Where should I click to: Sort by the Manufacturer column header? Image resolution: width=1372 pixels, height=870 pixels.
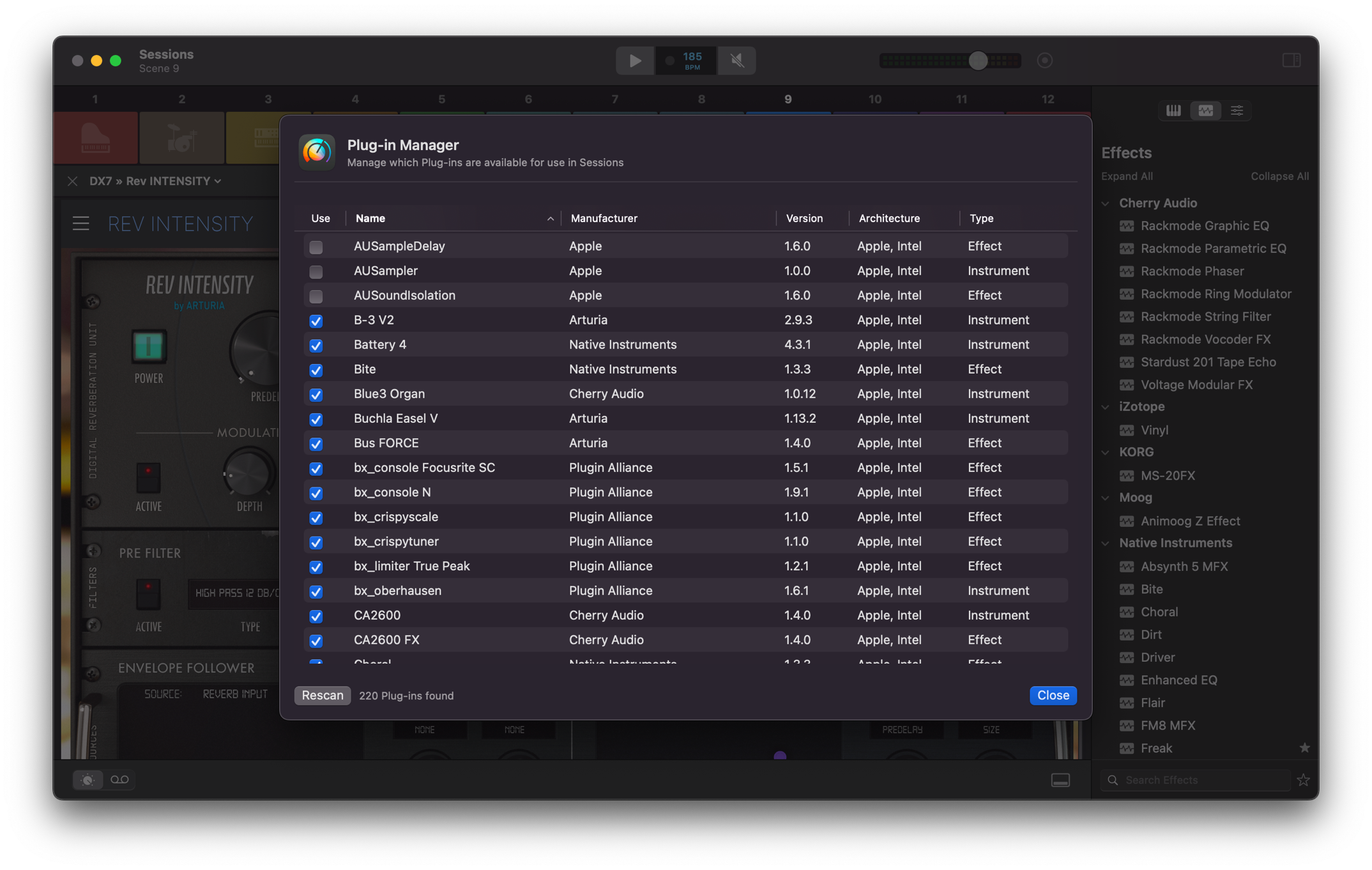[669, 218]
